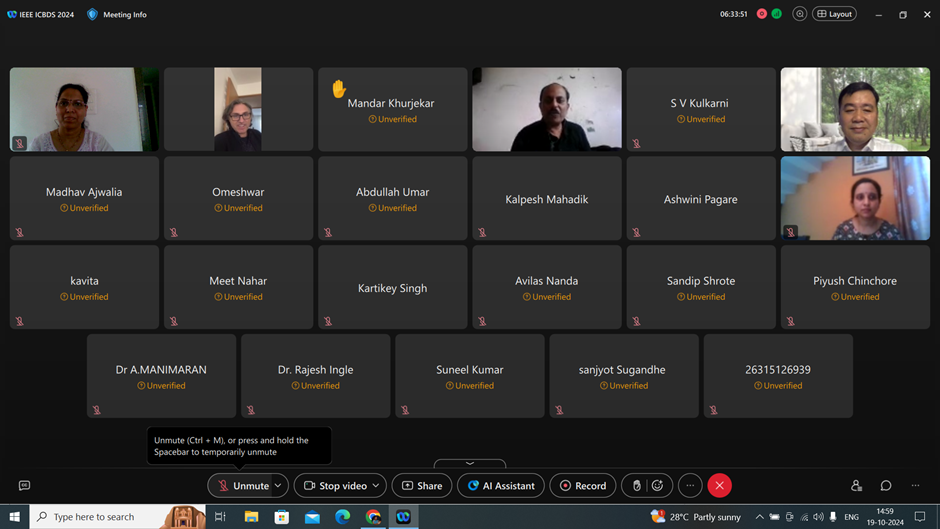Select Dr. Rajesh Ingle's tile
This screenshot has height=529, width=940.
(315, 376)
